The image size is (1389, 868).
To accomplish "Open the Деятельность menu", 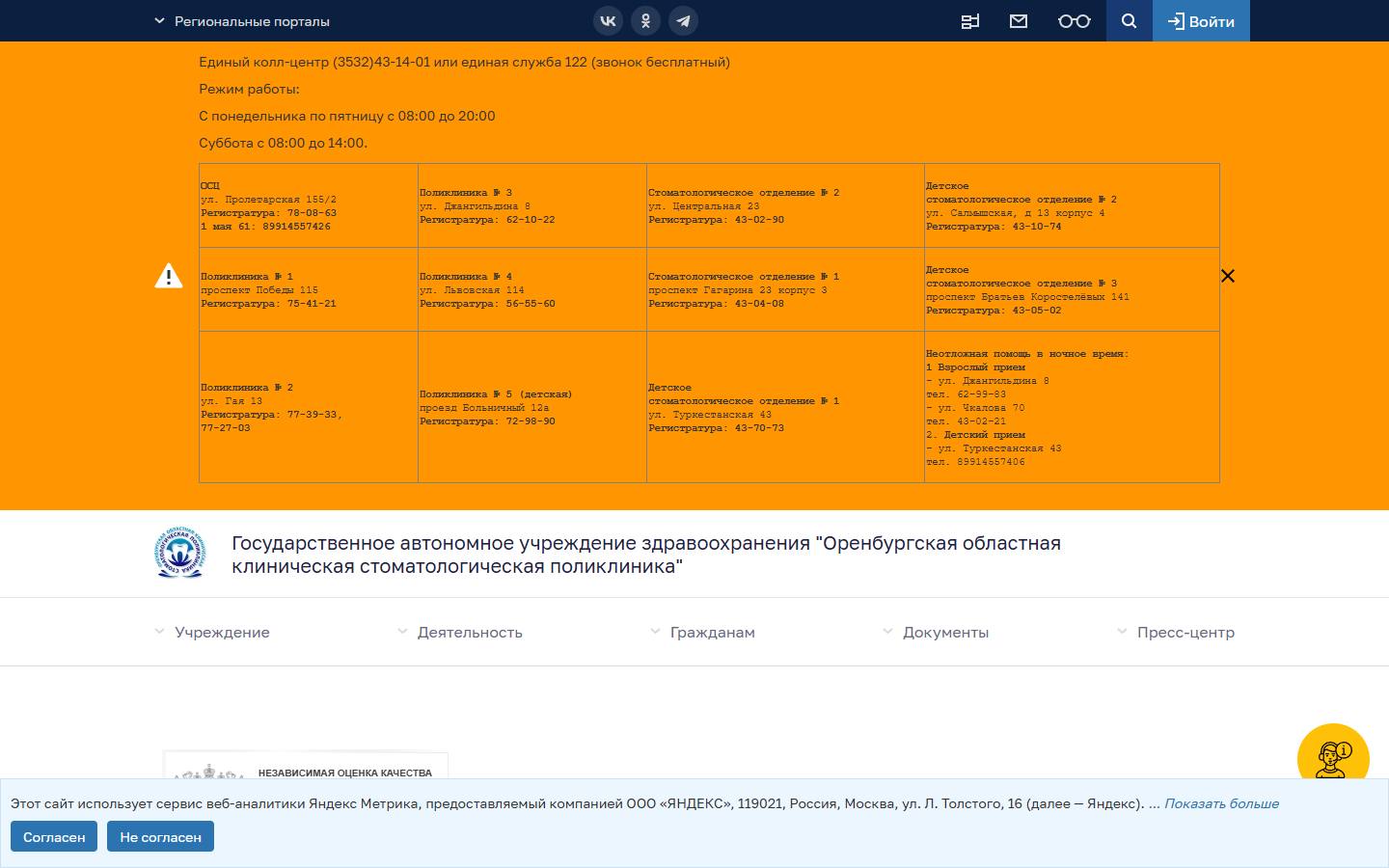I will (x=460, y=633).
